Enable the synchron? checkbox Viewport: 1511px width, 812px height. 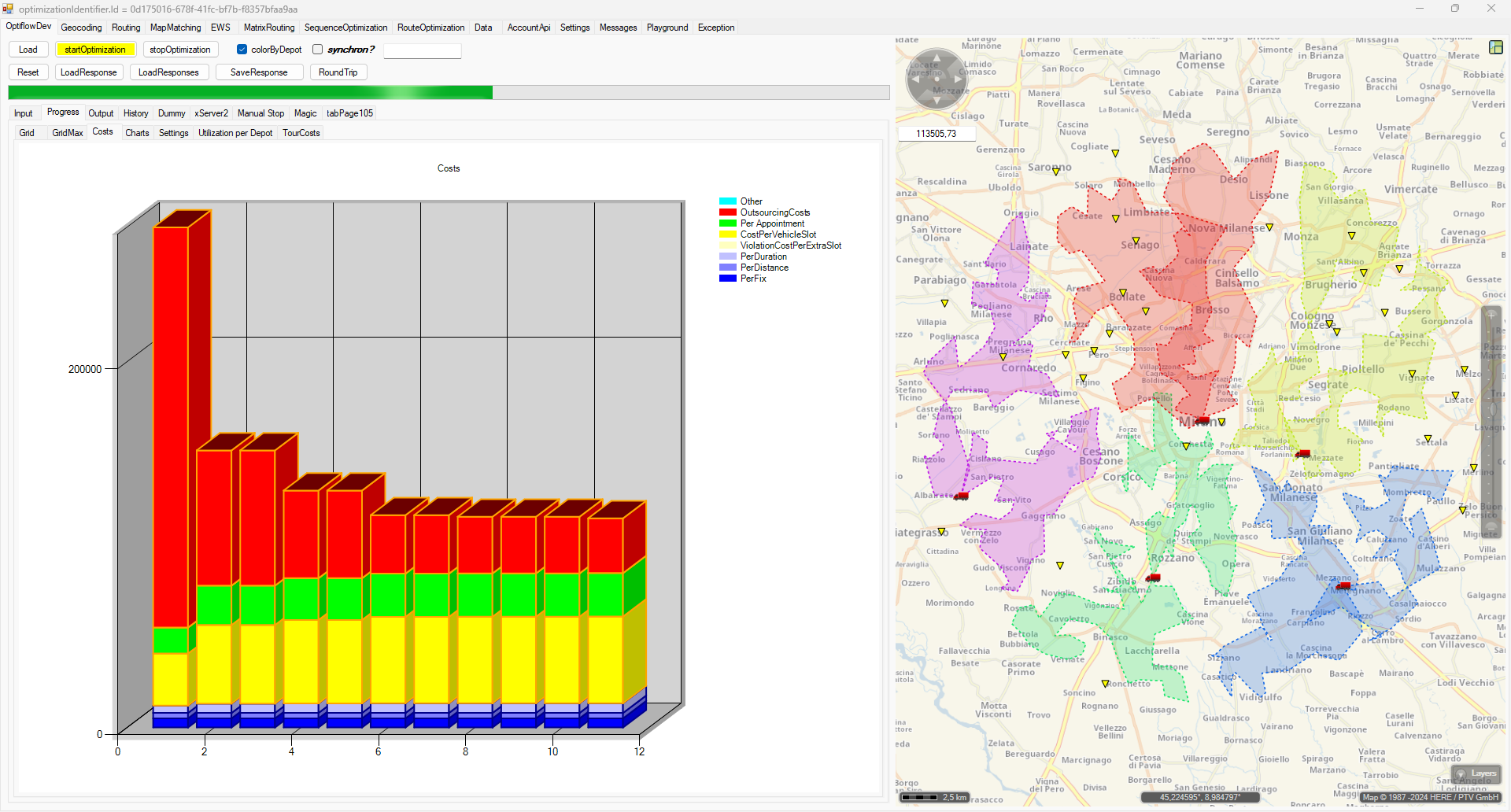click(318, 50)
